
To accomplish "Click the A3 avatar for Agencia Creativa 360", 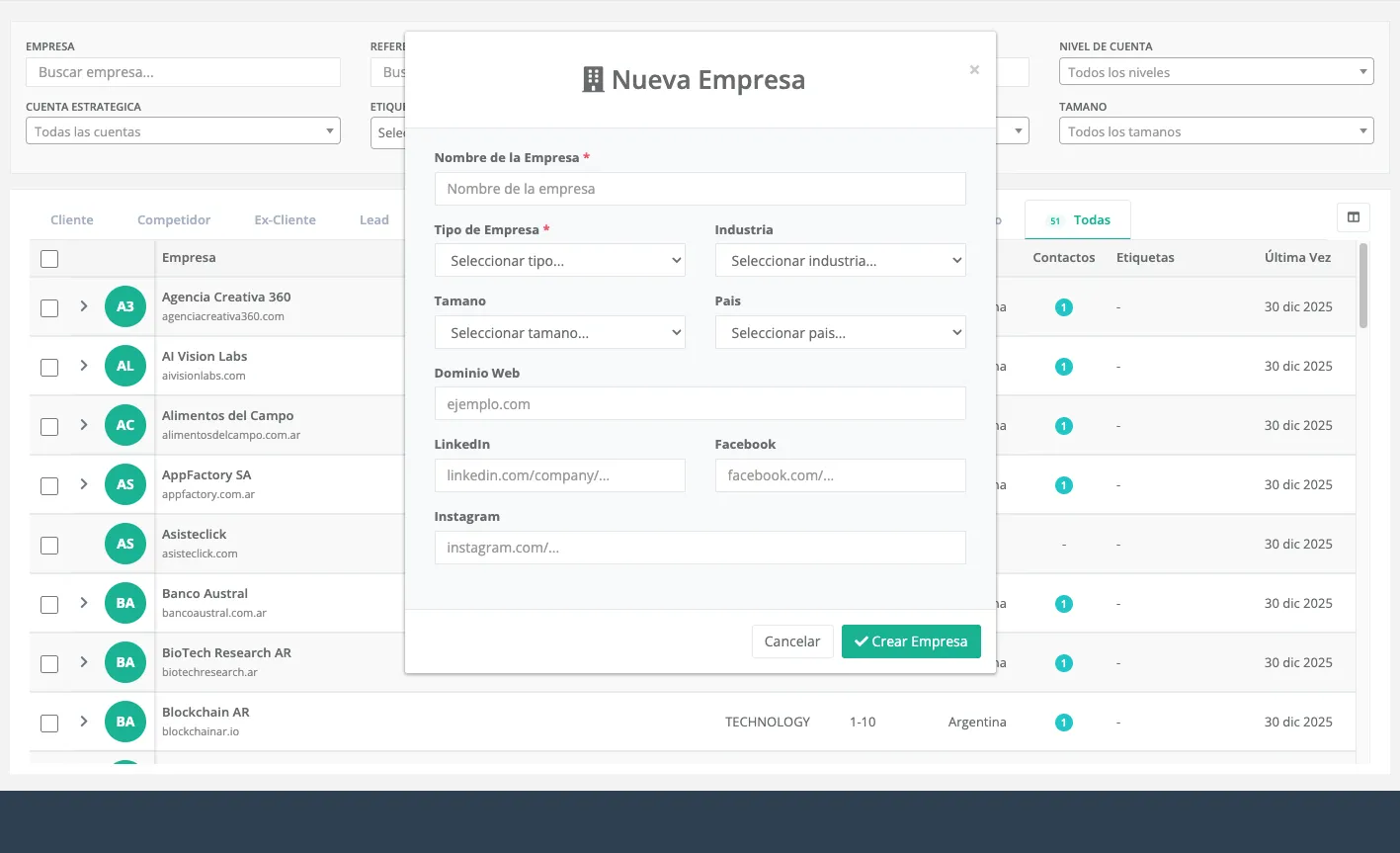I will pos(125,306).
